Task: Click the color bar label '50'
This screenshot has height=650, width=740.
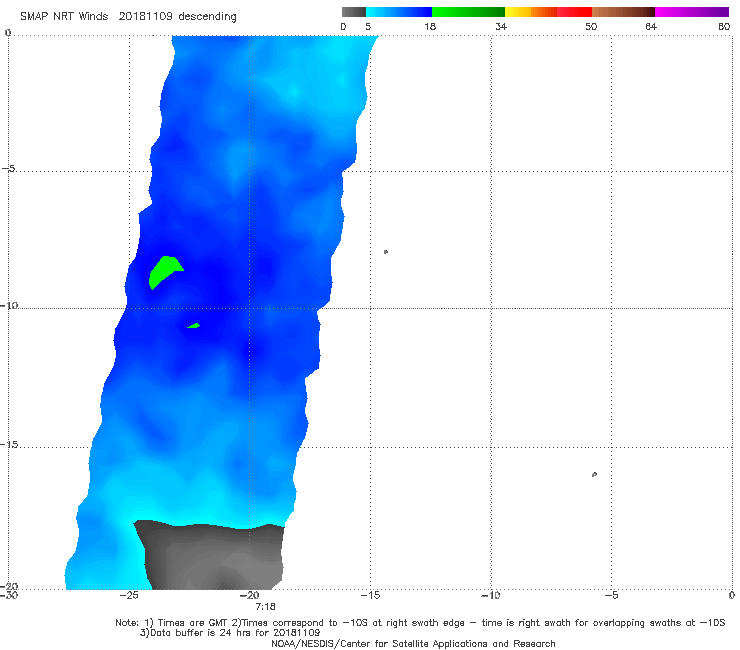Action: (591, 26)
